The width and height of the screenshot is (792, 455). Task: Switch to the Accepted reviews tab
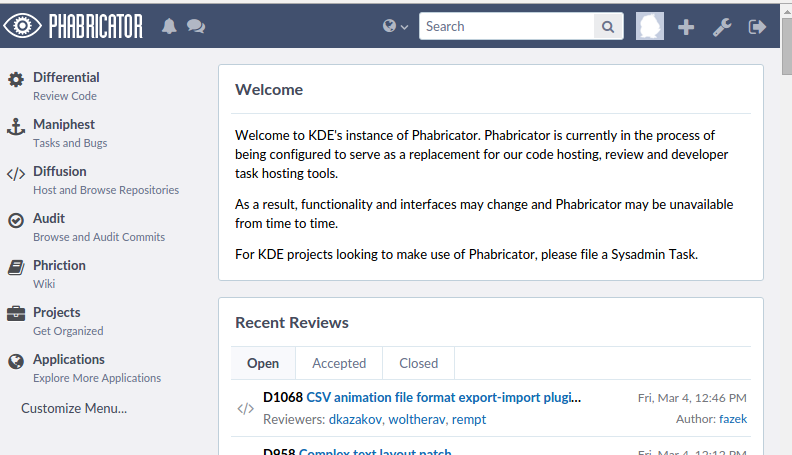click(339, 363)
